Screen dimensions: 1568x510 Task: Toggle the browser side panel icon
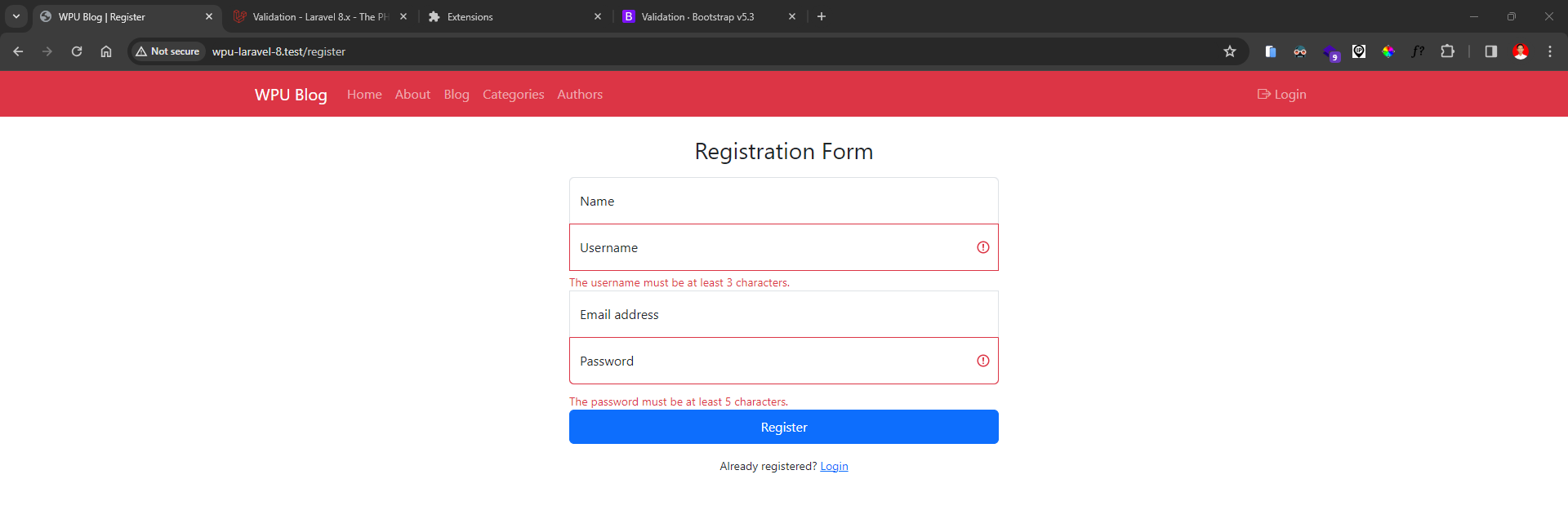1491,51
